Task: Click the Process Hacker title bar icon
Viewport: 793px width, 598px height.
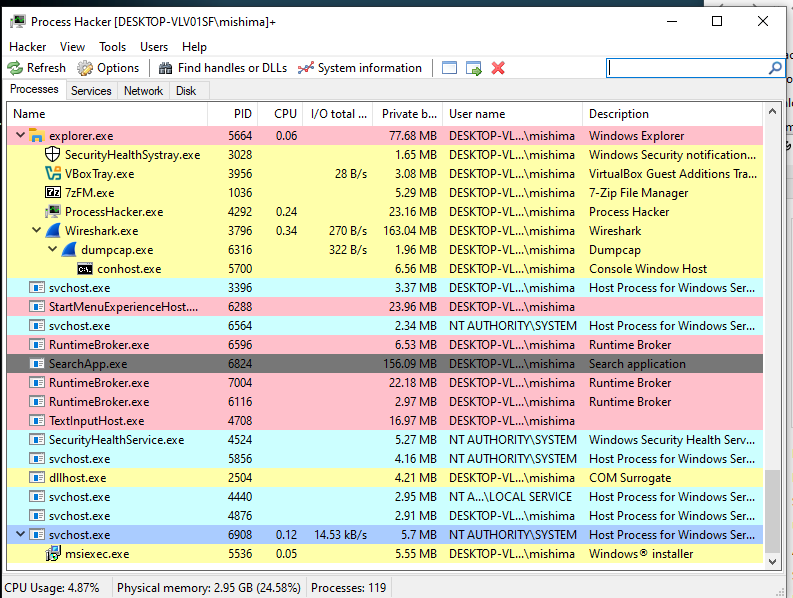Action: tap(18, 22)
